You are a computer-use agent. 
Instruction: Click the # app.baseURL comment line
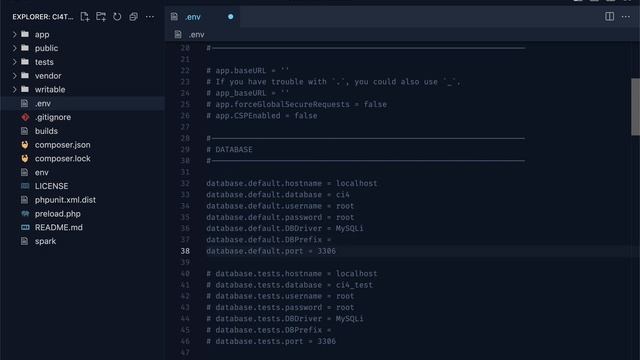(247, 71)
